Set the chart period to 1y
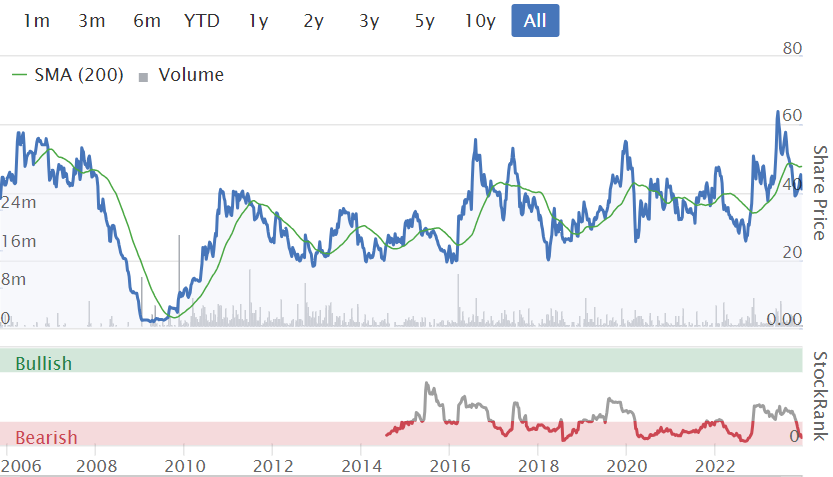Image resolution: width=833 pixels, height=477 pixels. (259, 21)
